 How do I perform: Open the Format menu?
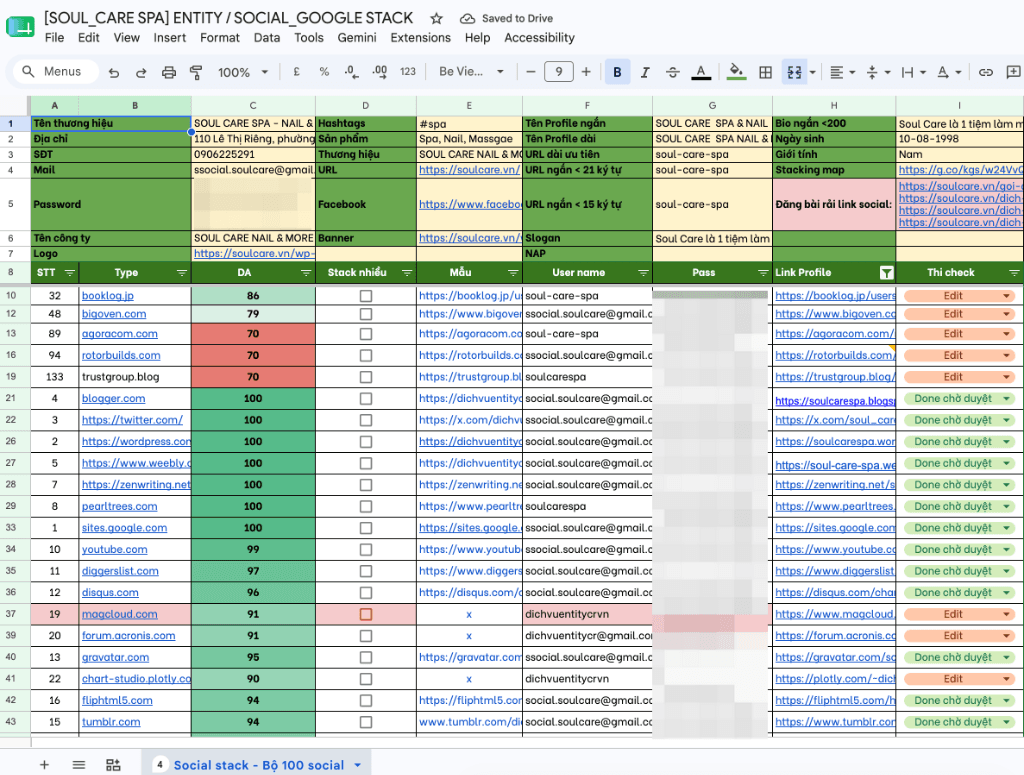[x=220, y=38]
